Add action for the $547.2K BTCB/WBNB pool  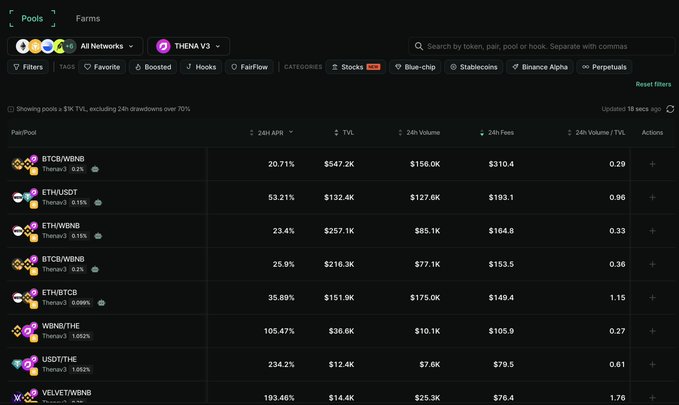[x=652, y=164]
